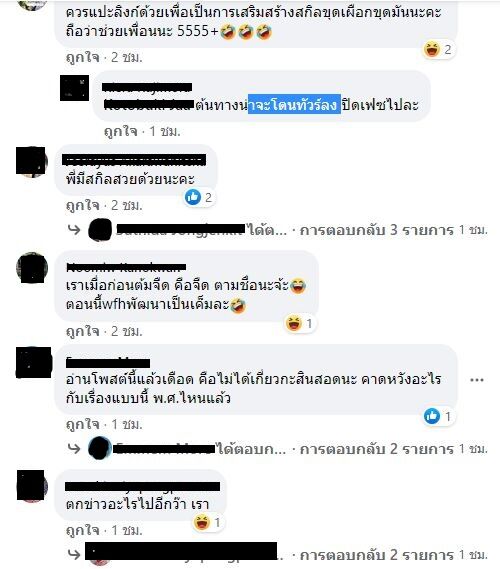The image size is (500, 569).
Task: Click ถูกใจ under the wfh comment
Action: pos(83,331)
